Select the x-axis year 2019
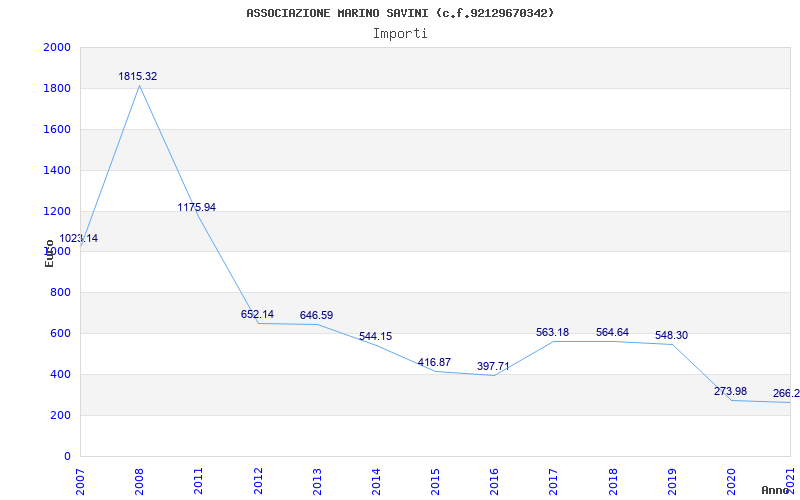The height and width of the screenshot is (500, 800). [x=671, y=481]
